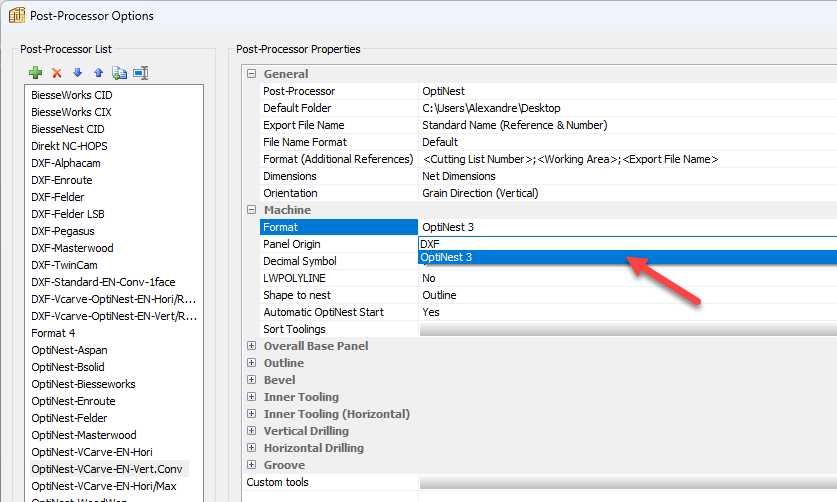Select Format 4 in the list
This screenshot has height=502, width=837.
pyautogui.click(x=53, y=333)
